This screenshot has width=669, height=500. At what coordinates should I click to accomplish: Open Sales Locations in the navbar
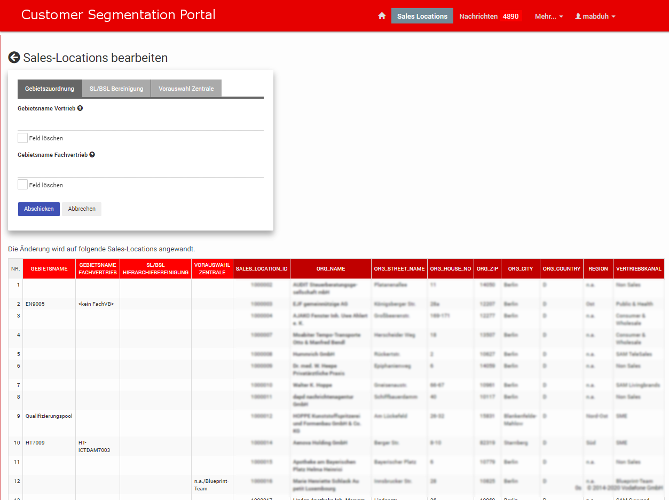422,17
